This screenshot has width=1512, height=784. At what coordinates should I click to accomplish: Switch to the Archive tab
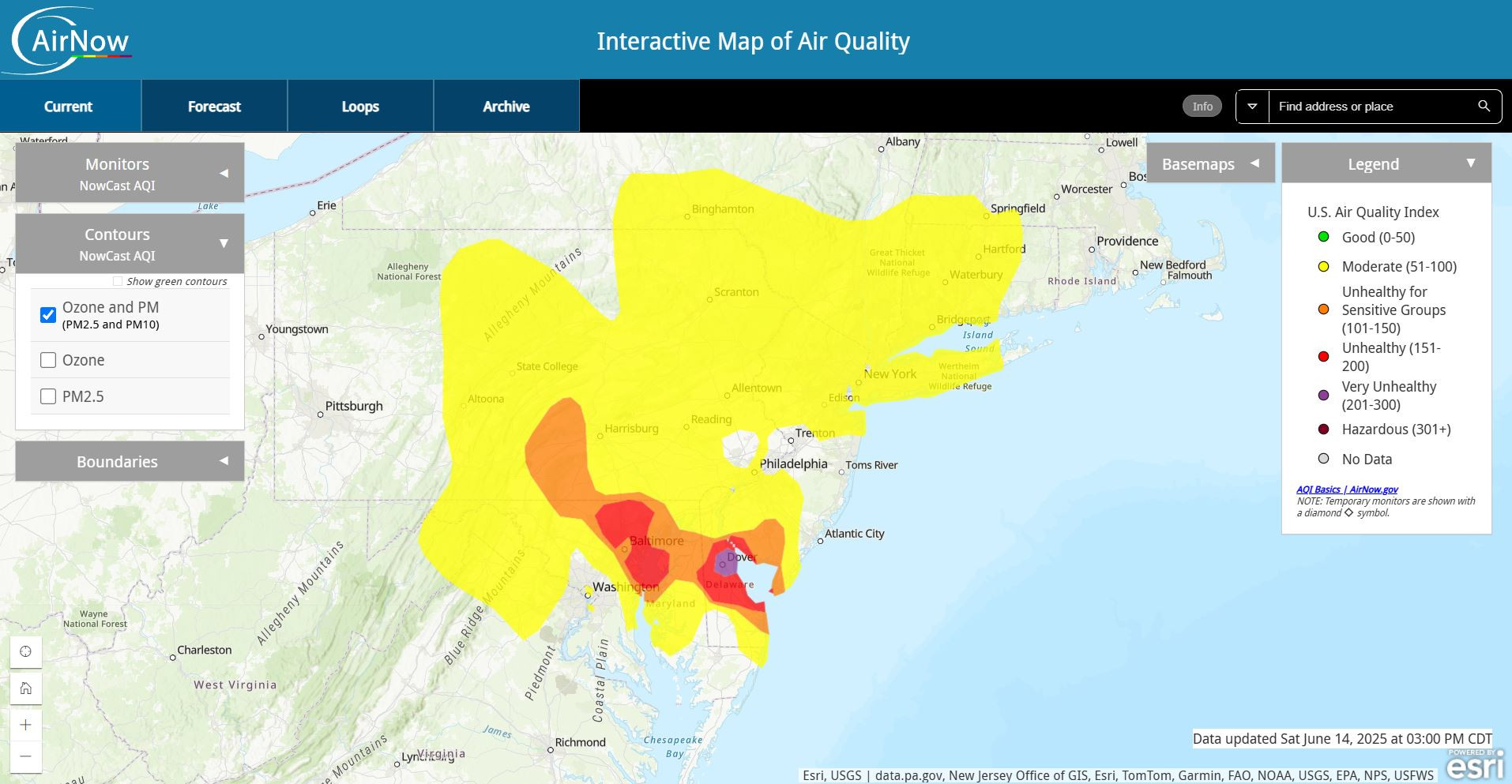[x=506, y=106]
